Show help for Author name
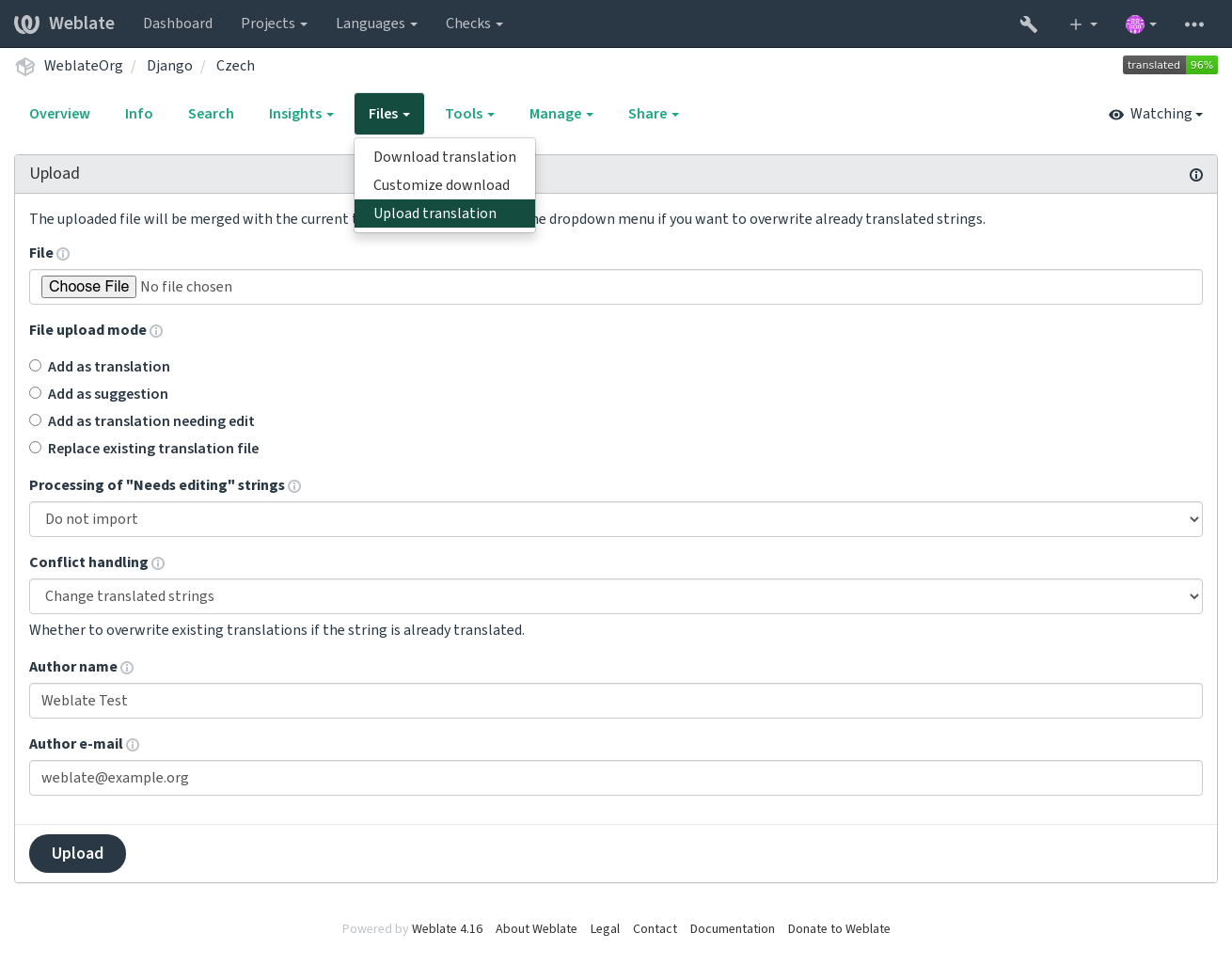1232x965 pixels. click(x=127, y=668)
